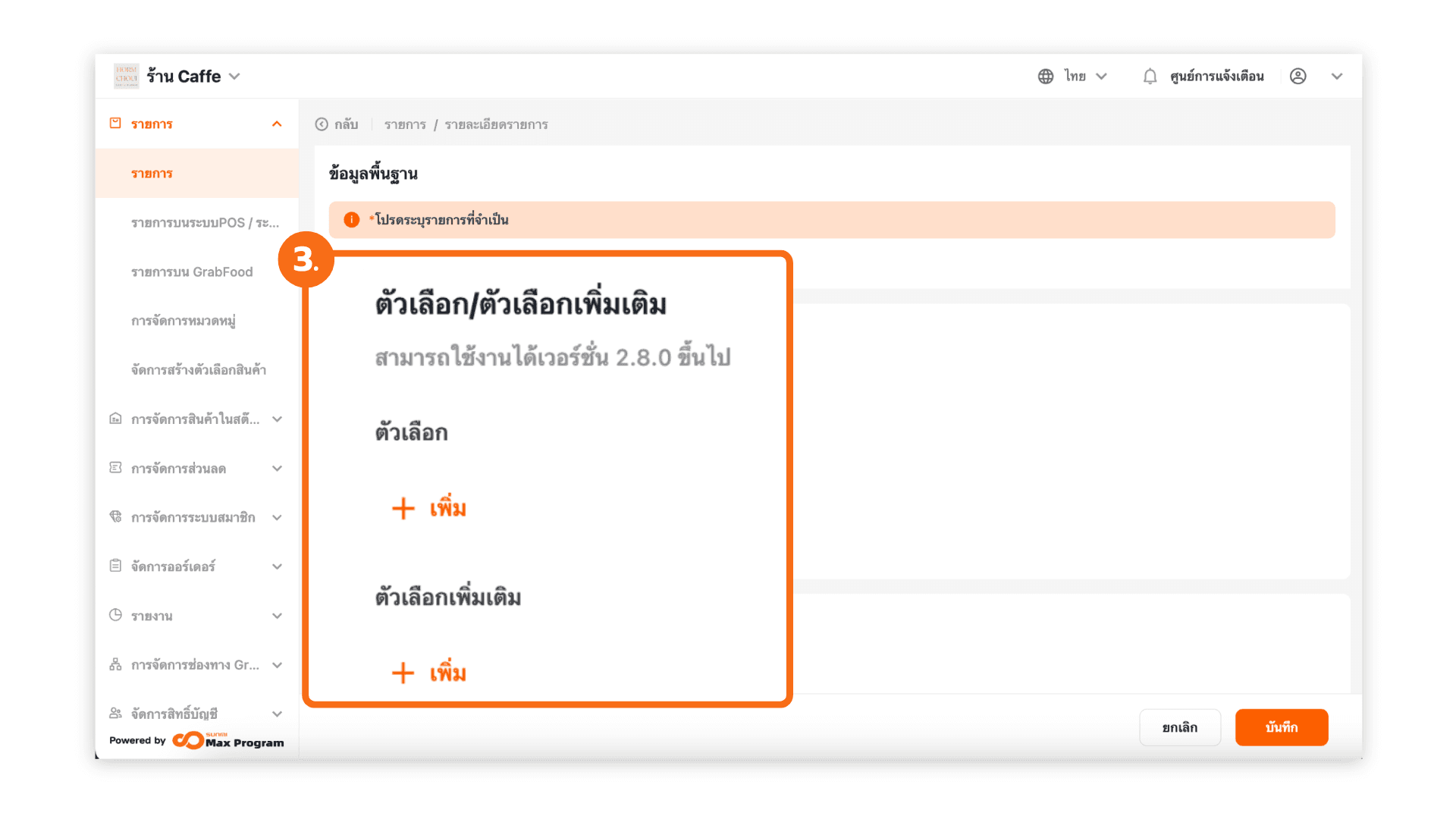The height and width of the screenshot is (819, 1456).
Task: Click the plus icon under ตัวเลือกเพิ่มเติม
Action: point(403,673)
